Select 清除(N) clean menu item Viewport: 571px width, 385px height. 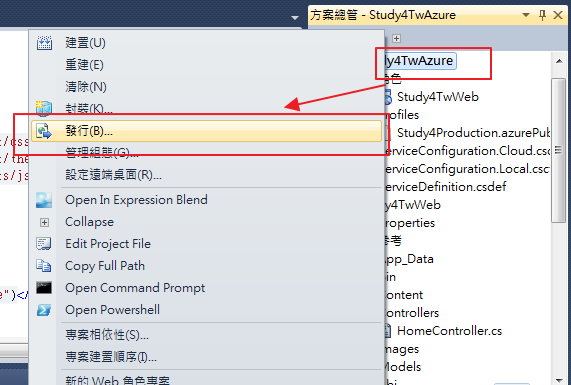click(x=86, y=87)
